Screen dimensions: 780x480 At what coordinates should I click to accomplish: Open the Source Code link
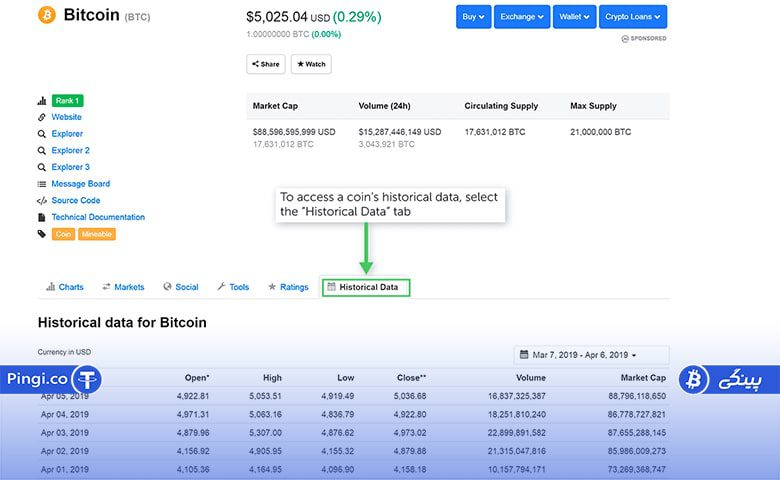coord(76,201)
